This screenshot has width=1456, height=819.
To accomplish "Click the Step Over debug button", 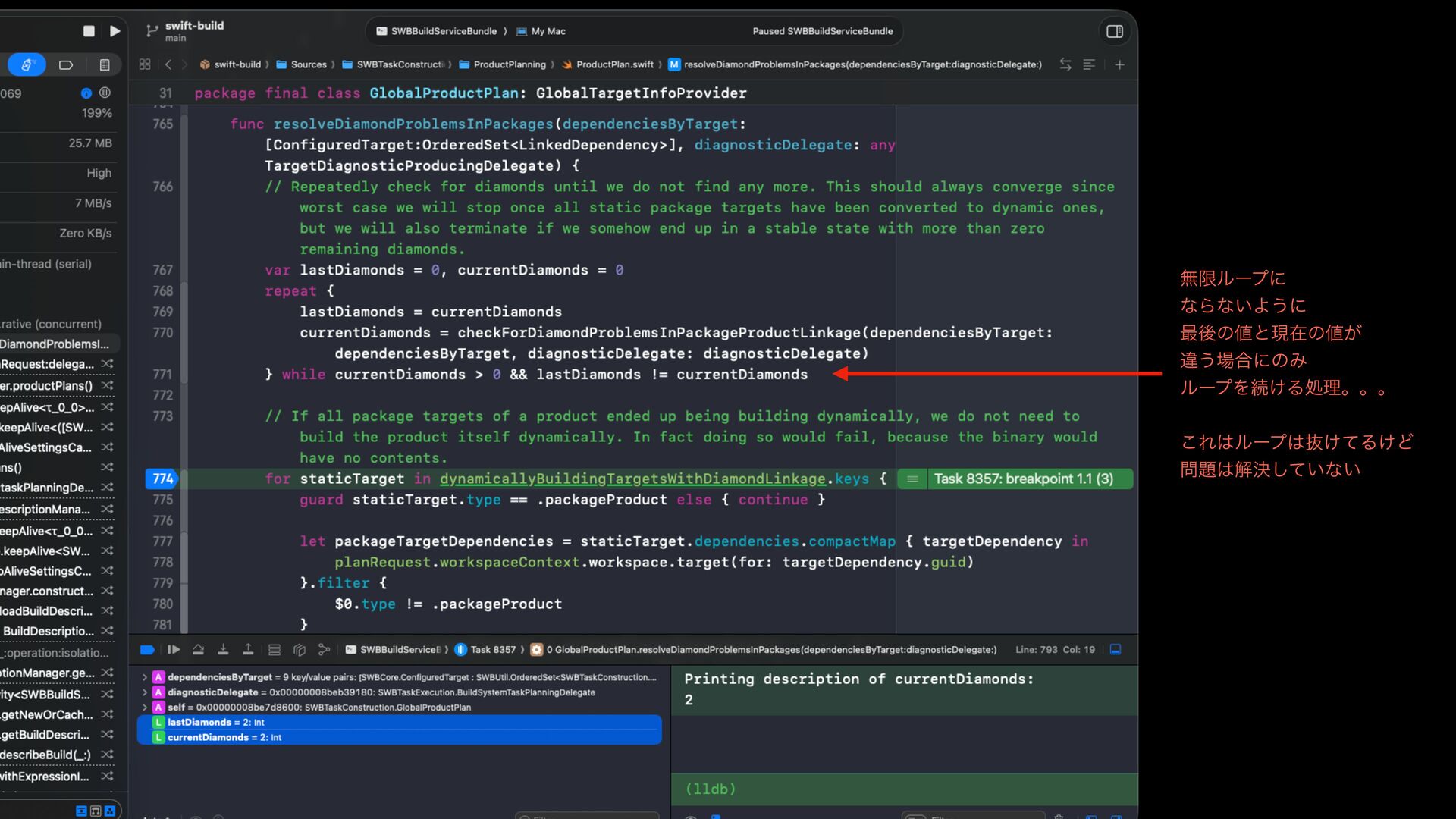I will [x=198, y=650].
